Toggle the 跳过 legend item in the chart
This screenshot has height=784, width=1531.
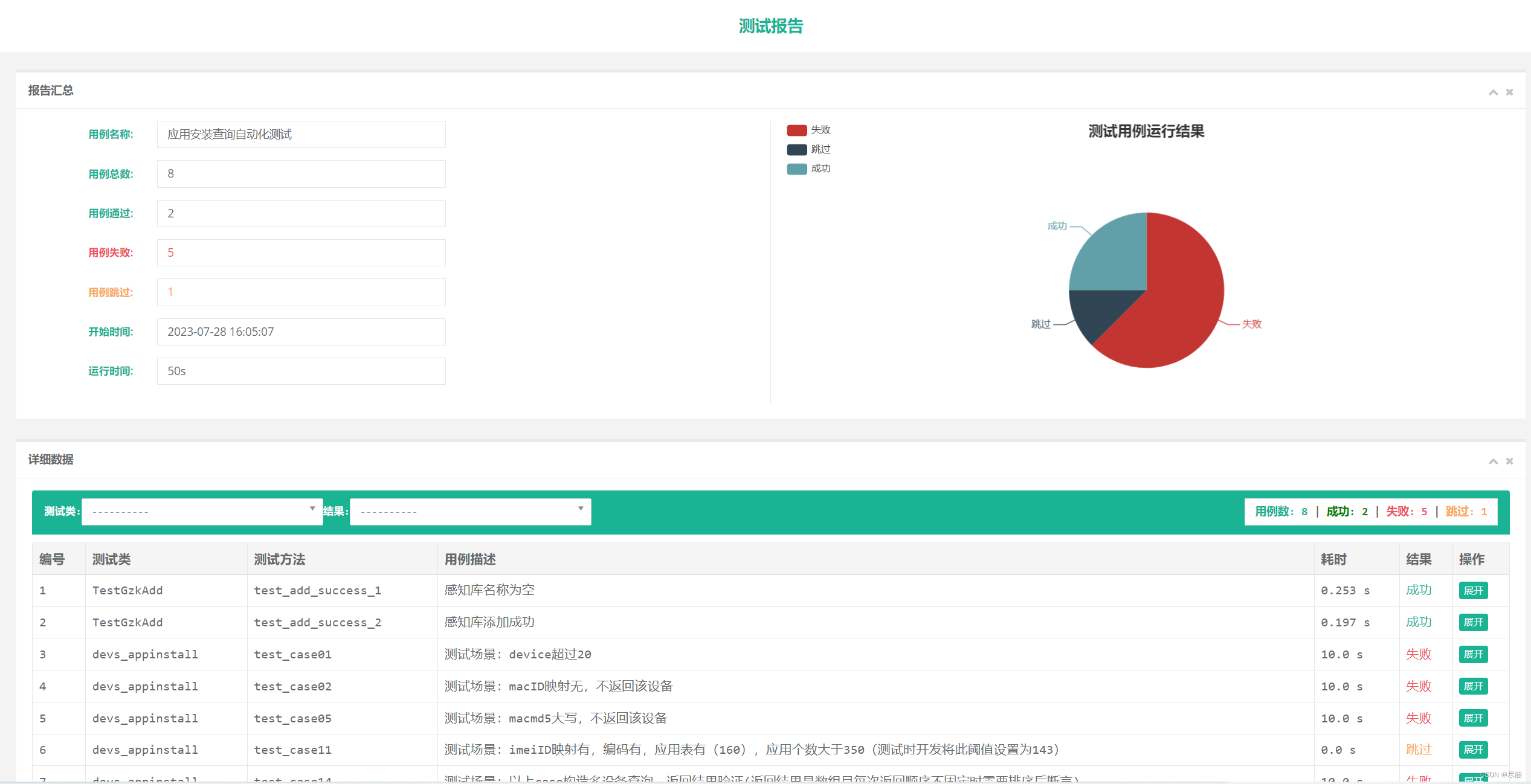808,149
